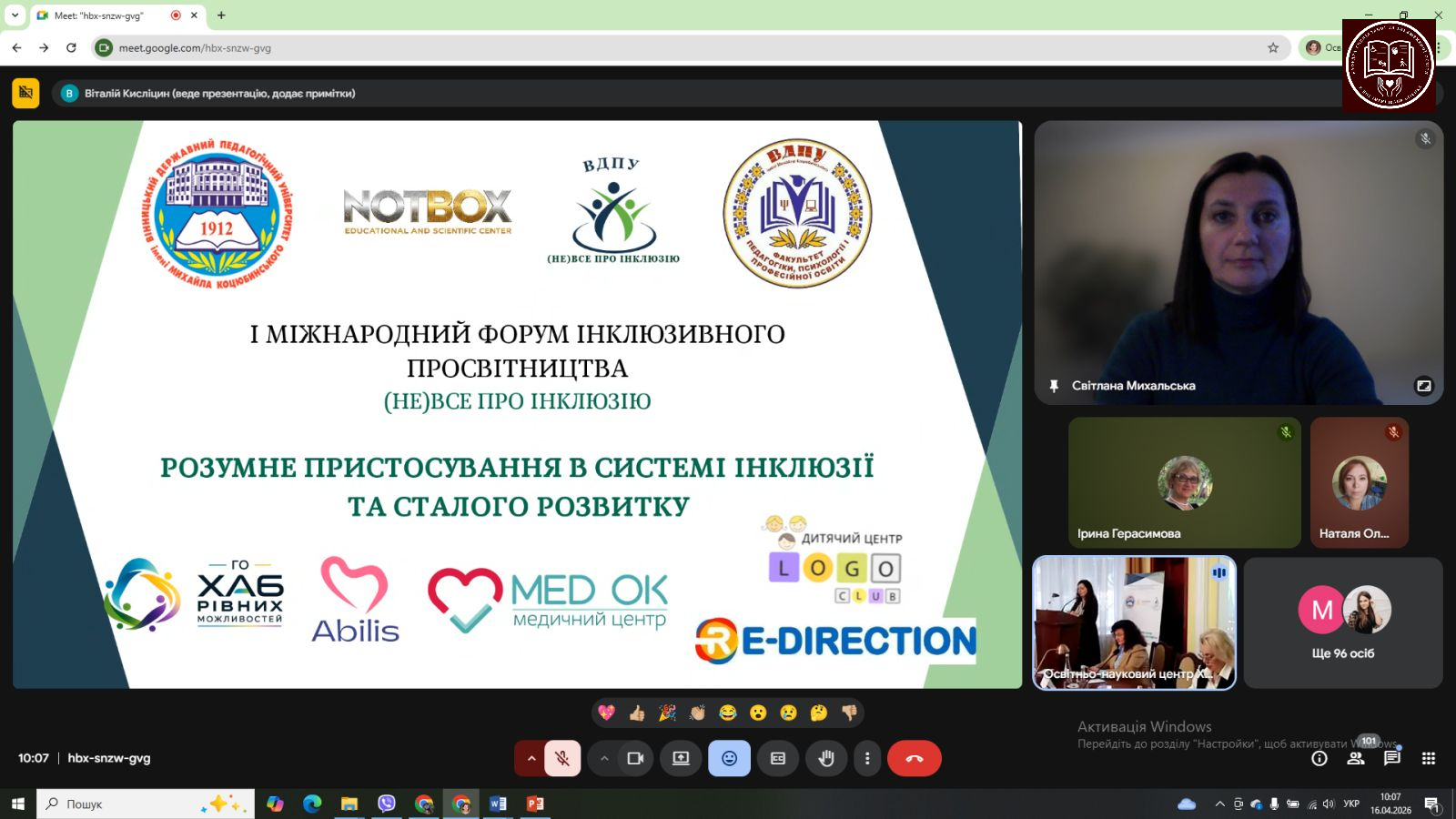Image resolution: width=1456 pixels, height=819 pixels.
Task: Unmute the microphone in the call bar
Action: 562,758
